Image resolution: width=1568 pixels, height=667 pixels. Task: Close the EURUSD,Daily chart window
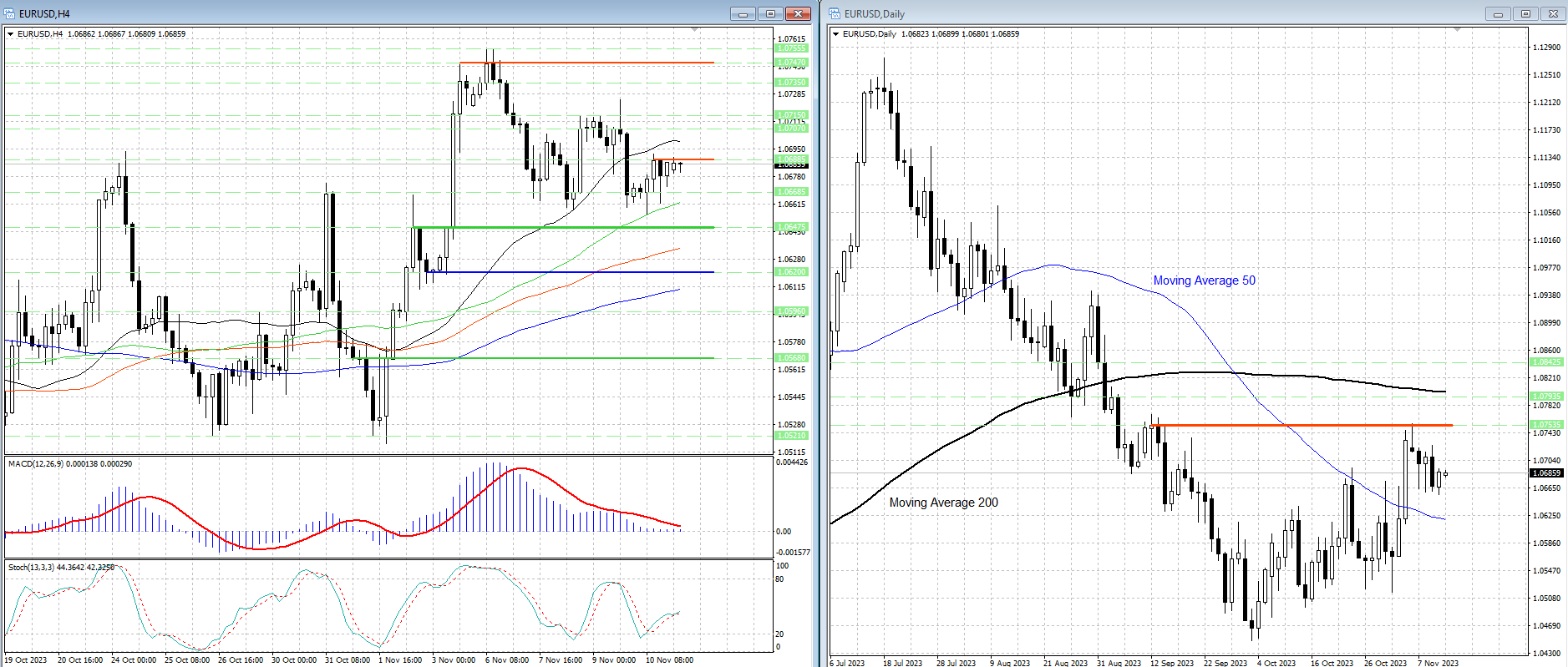coord(1553,13)
